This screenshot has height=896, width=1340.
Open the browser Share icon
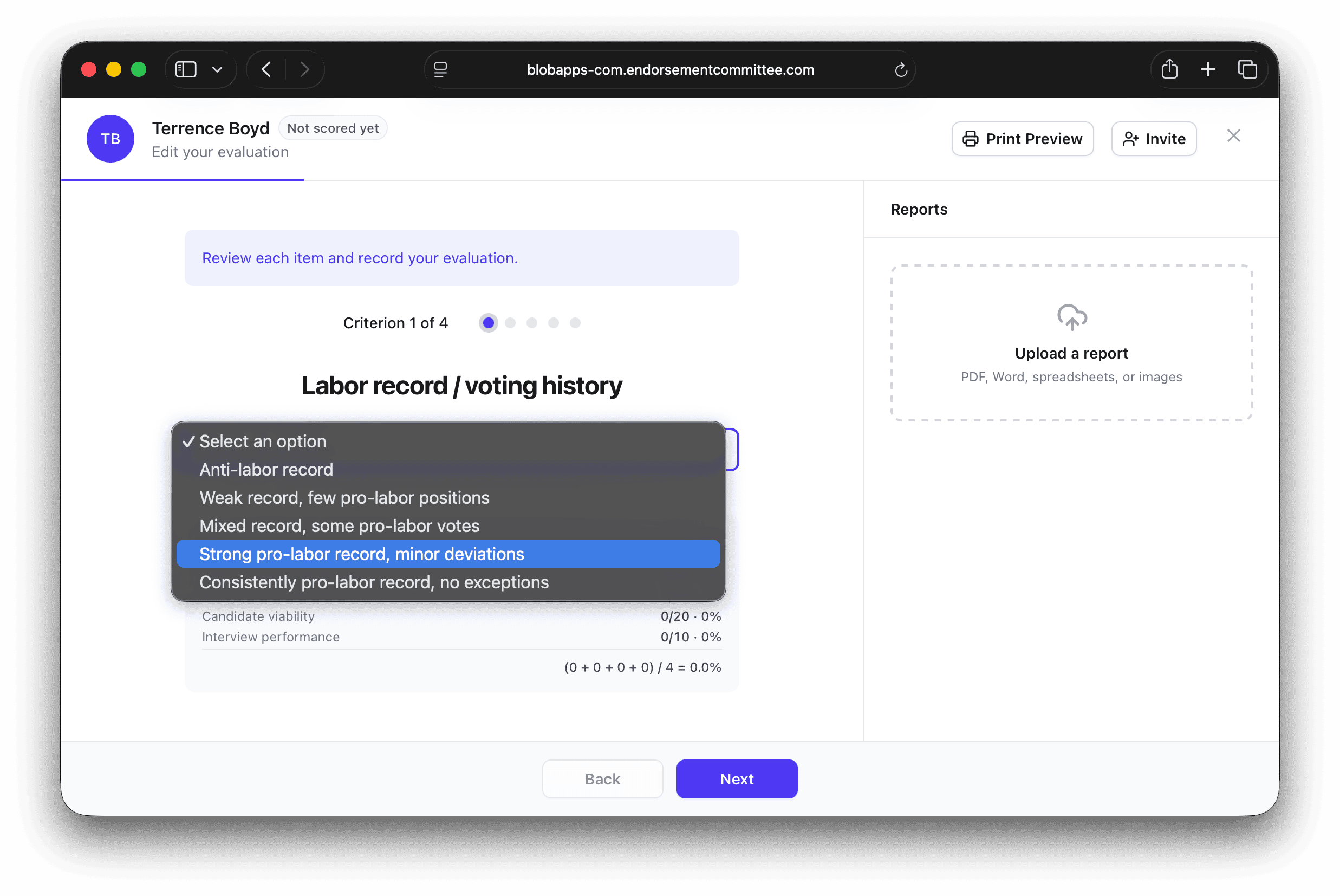1169,69
